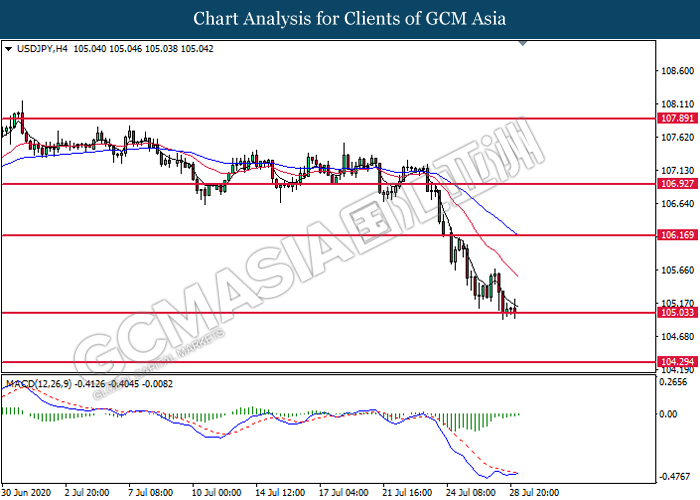This screenshot has width=700, height=500.
Task: Click the 14 Jul 12:00 time label
Action: click(x=280, y=492)
